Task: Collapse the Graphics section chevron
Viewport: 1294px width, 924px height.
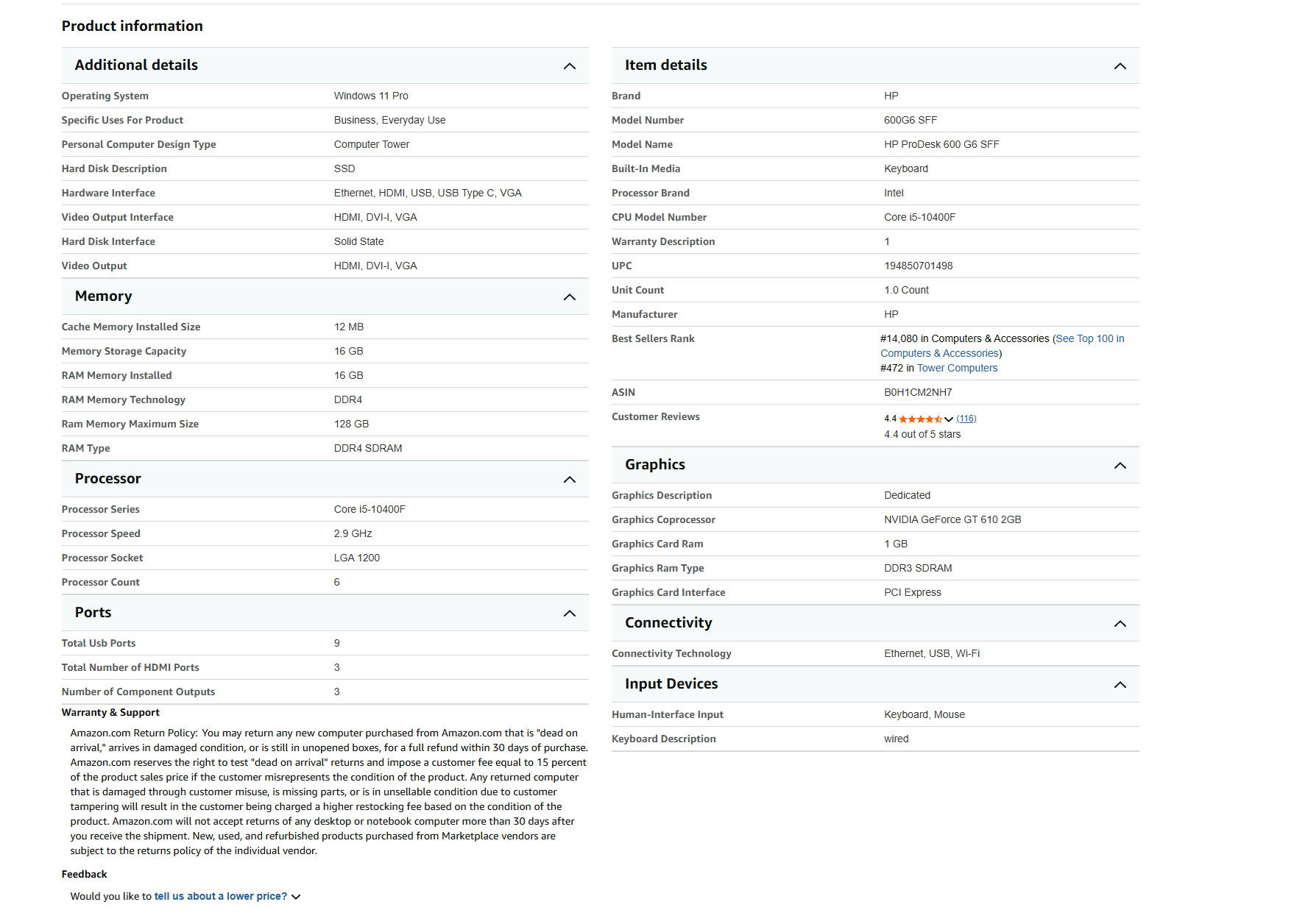Action: coord(1120,466)
